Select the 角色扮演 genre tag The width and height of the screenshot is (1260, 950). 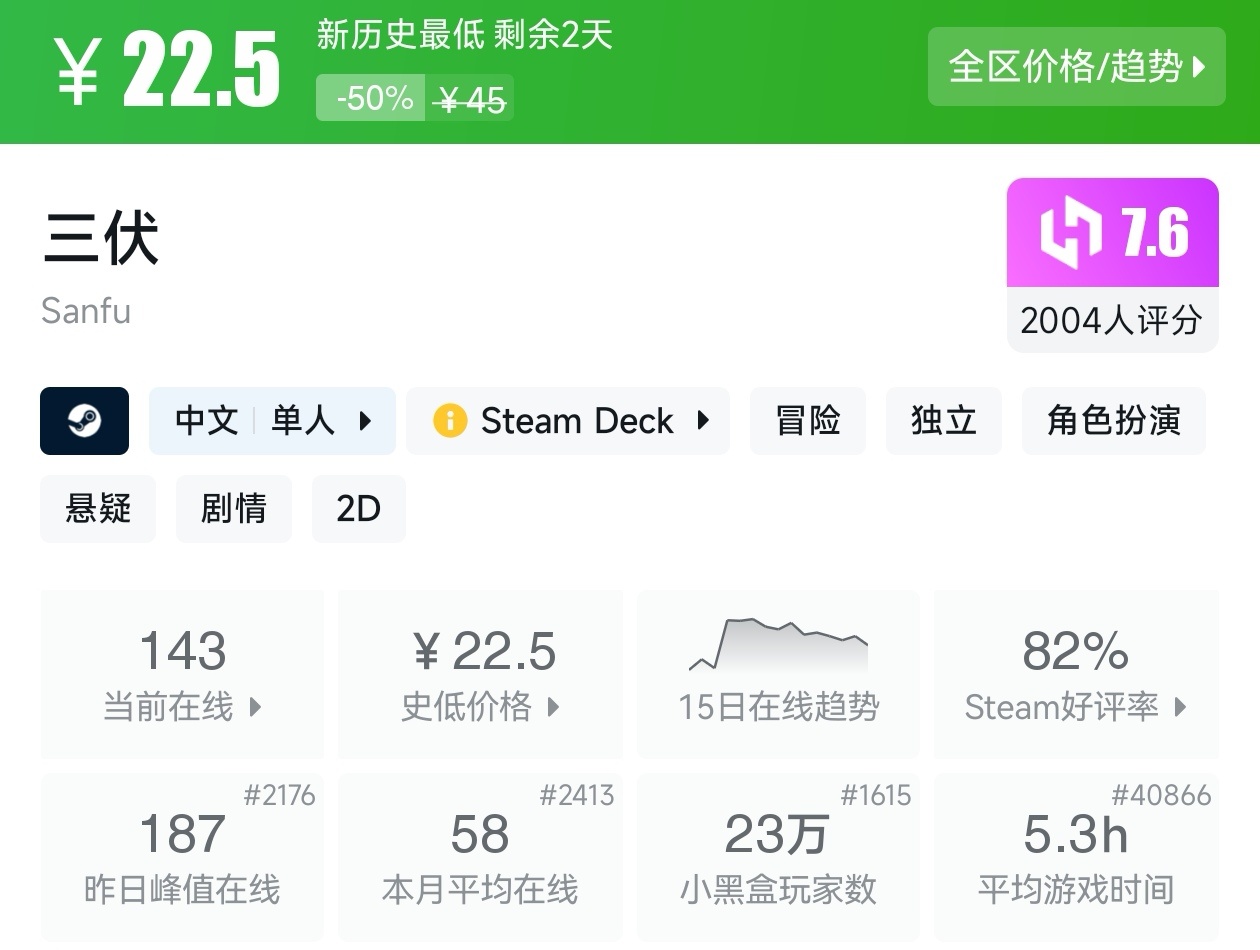(x=1113, y=421)
